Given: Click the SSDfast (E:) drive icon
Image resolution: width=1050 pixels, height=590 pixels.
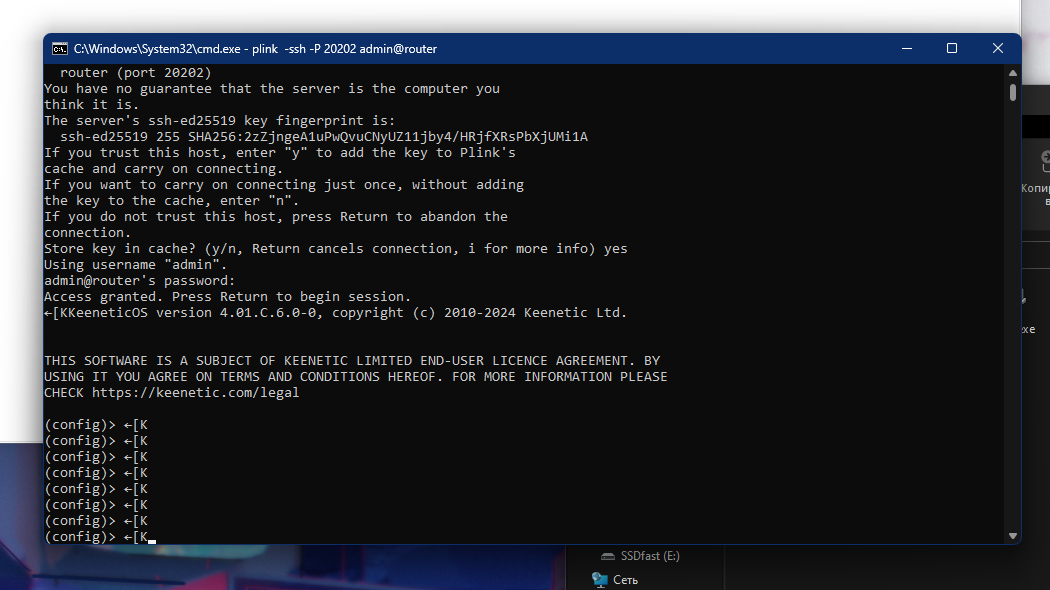Looking at the screenshot, I should pos(607,556).
